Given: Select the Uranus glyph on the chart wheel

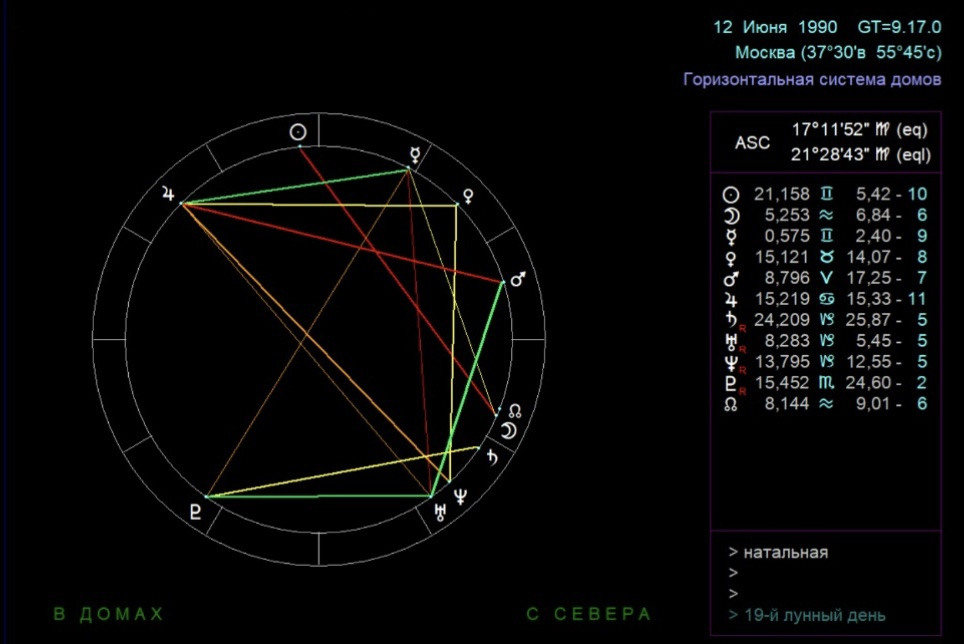Looking at the screenshot, I should [438, 514].
